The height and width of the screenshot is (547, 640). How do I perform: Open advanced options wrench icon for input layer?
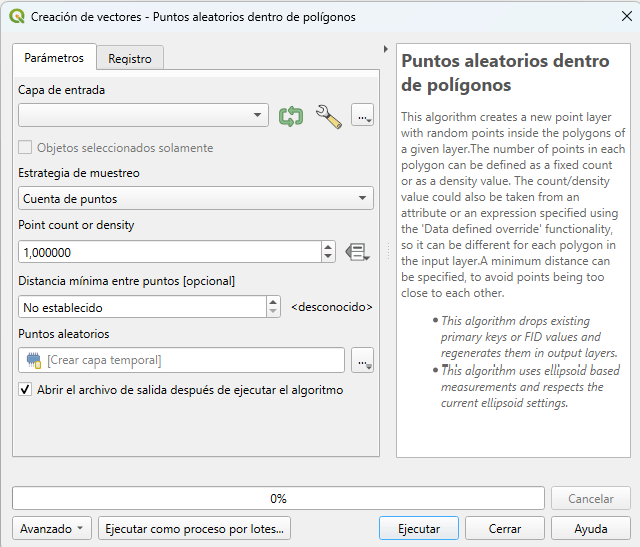click(329, 116)
